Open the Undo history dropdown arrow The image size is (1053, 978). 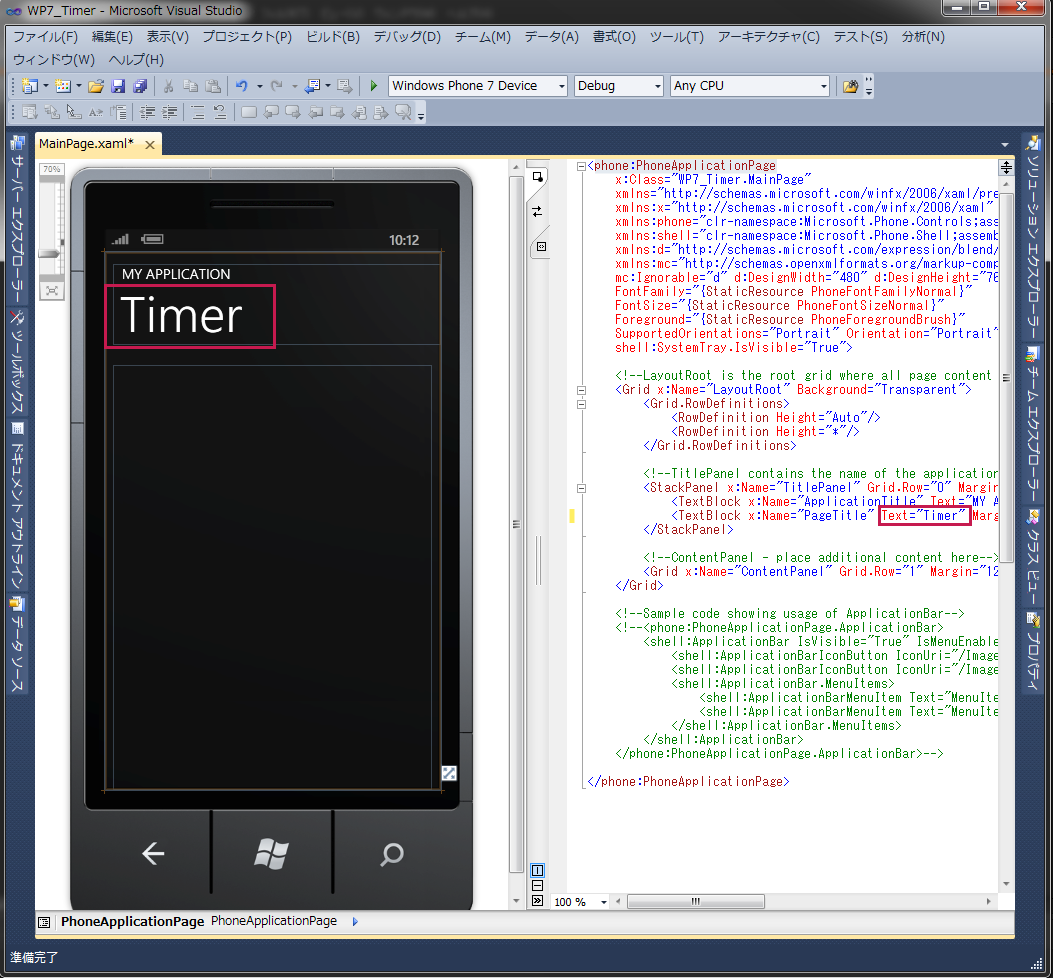click(260, 86)
